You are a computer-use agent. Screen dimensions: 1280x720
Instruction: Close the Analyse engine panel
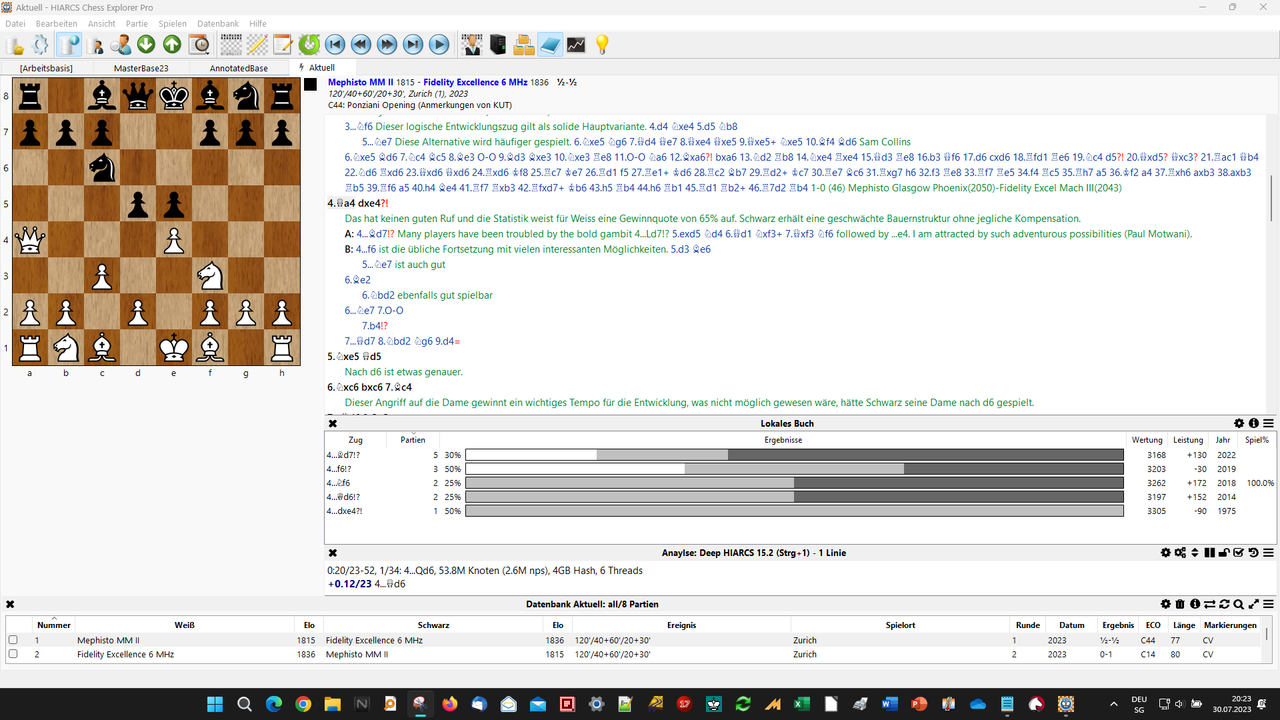333,553
